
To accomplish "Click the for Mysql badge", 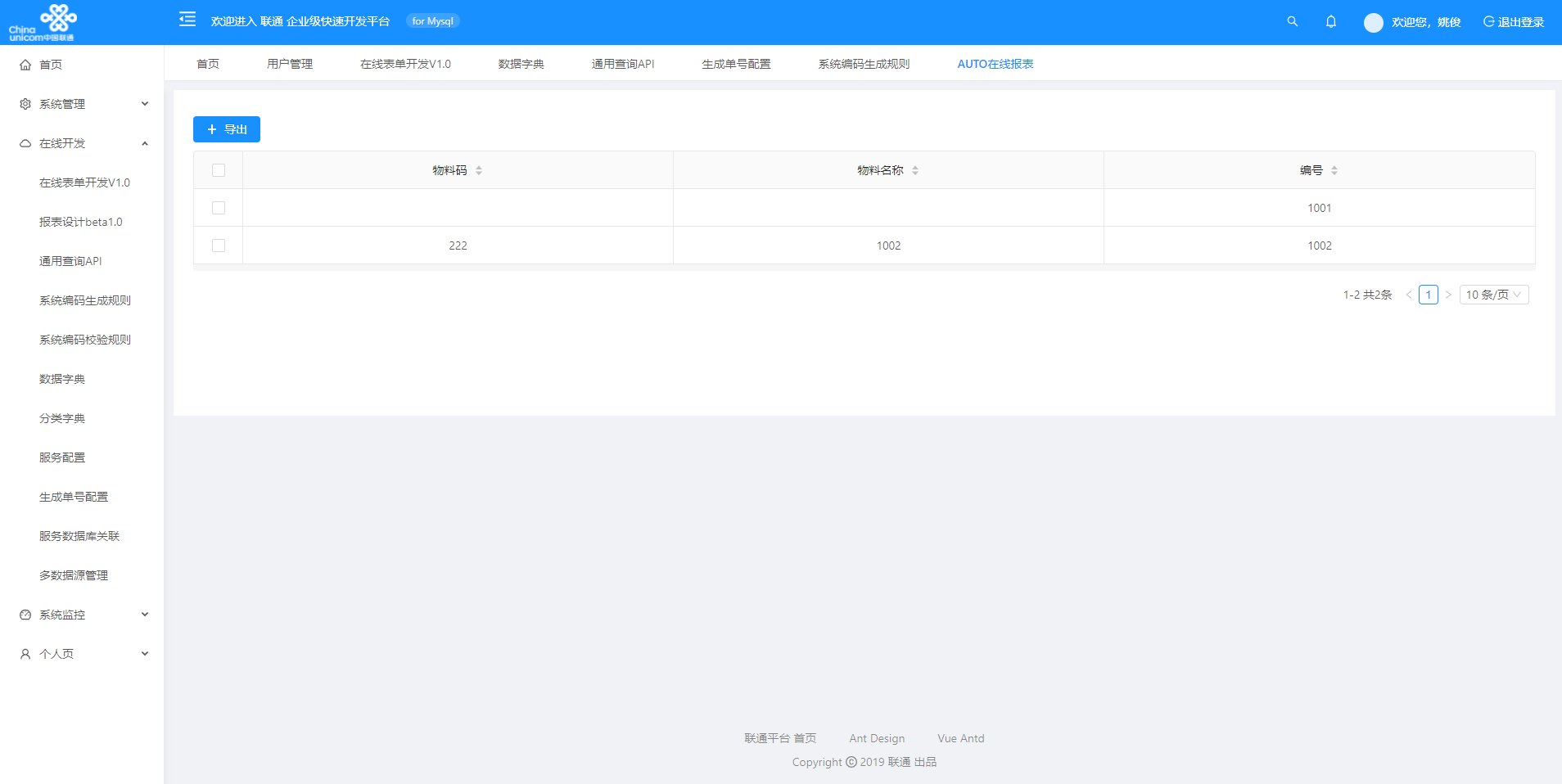I will (432, 21).
